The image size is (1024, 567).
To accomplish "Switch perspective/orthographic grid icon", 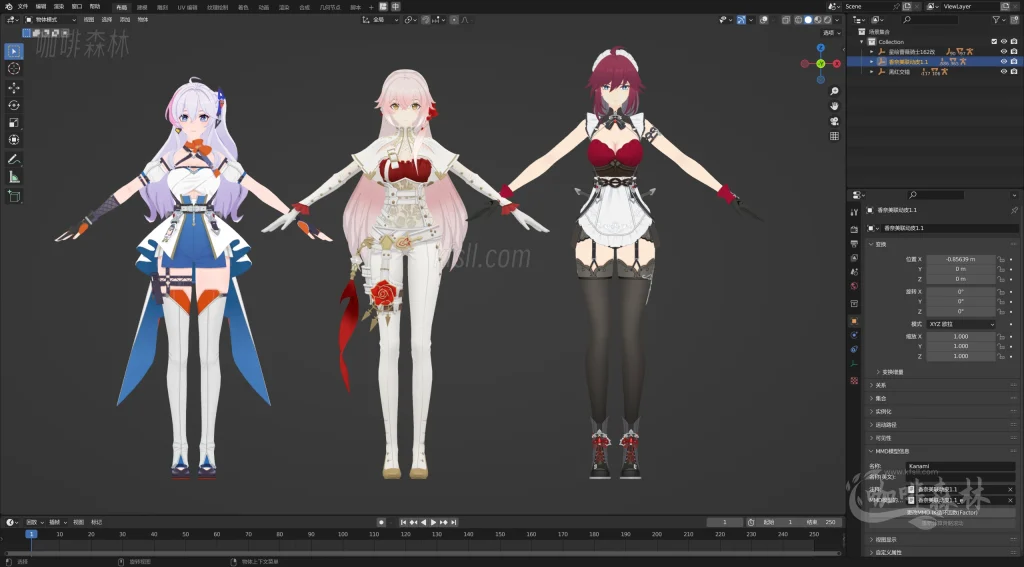I will click(x=834, y=136).
